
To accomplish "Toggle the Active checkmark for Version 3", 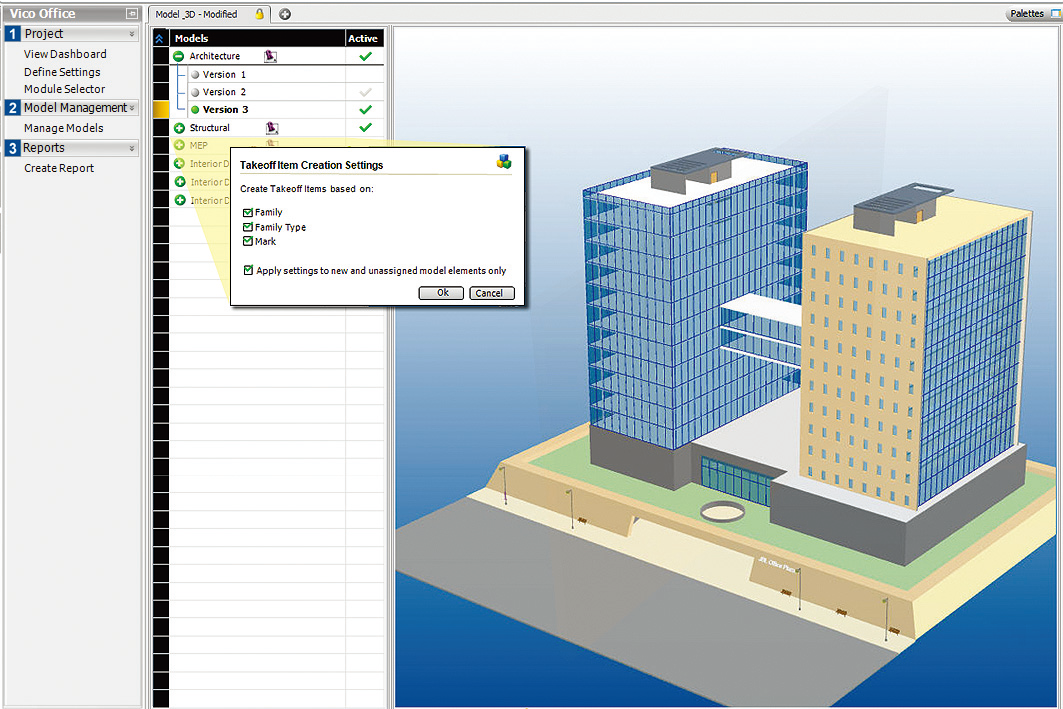I will (x=365, y=109).
